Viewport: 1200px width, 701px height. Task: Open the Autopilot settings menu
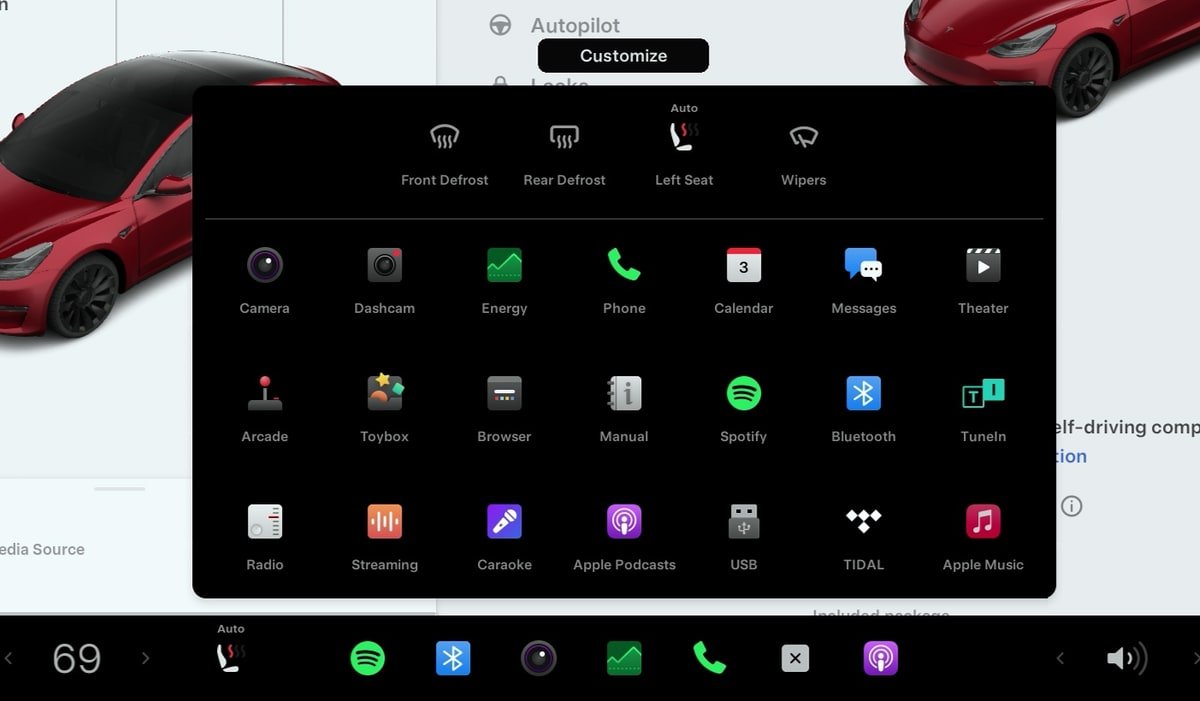555,25
